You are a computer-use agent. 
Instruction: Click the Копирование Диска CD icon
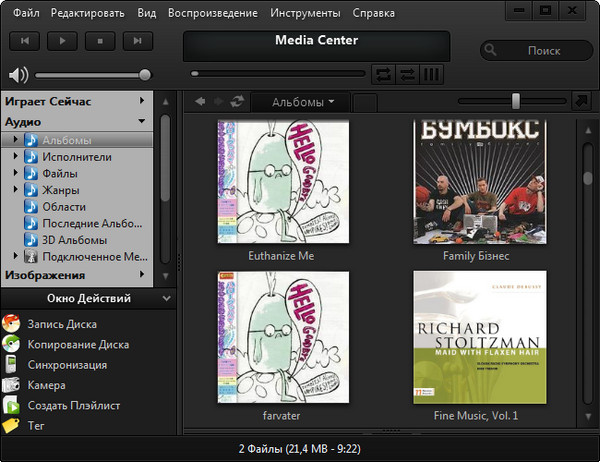click(10, 344)
